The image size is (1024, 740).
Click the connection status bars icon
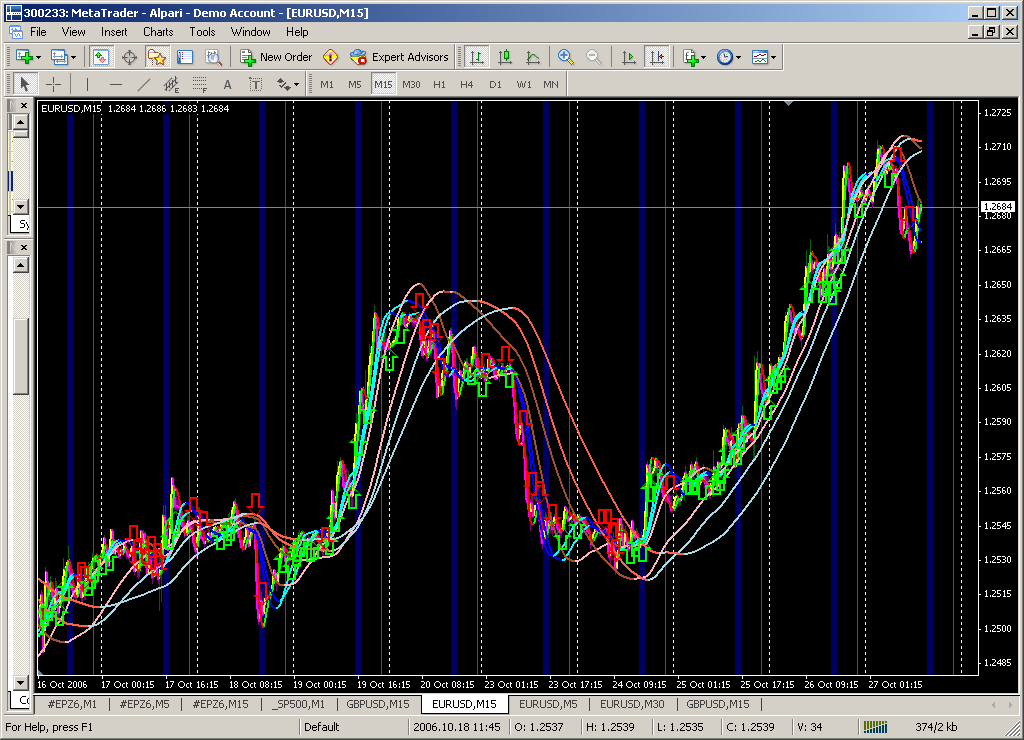[875, 727]
